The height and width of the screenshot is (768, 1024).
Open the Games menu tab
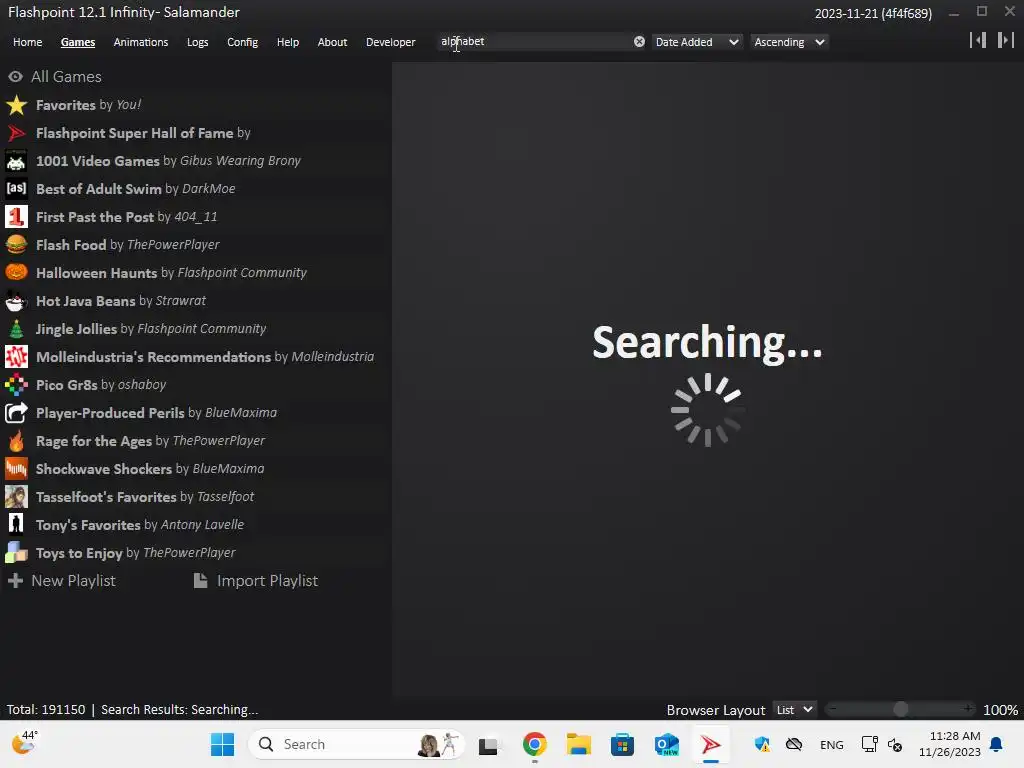(x=78, y=42)
